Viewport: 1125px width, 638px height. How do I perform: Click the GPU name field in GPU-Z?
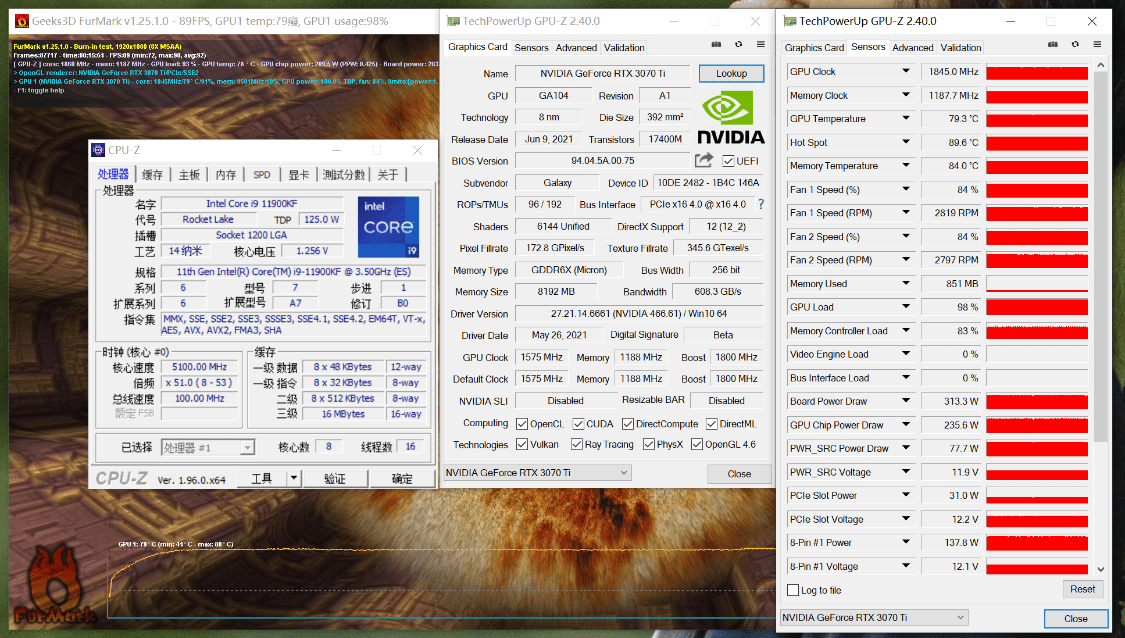point(603,73)
